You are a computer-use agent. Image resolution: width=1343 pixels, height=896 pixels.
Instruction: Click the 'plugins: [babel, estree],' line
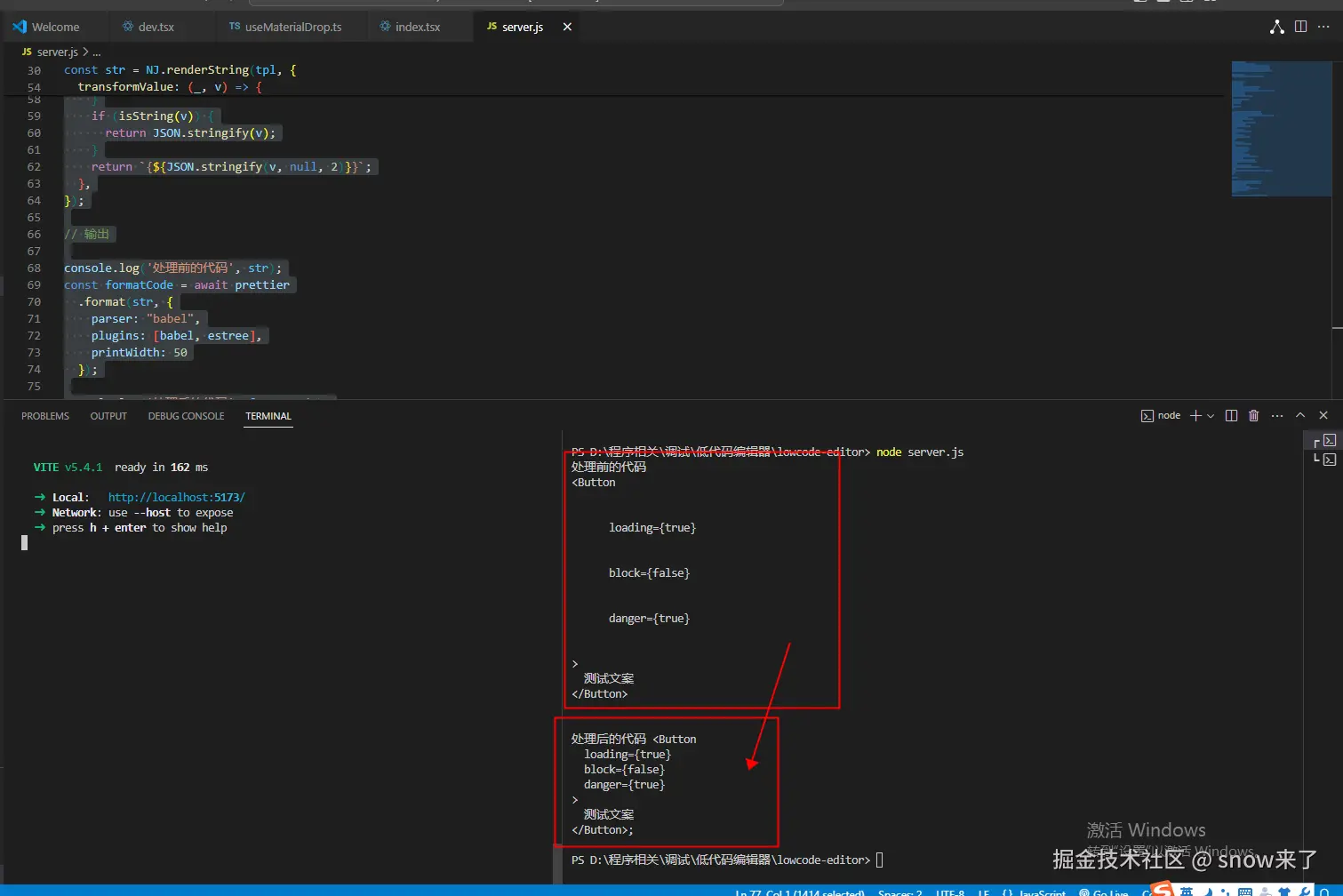176,336
